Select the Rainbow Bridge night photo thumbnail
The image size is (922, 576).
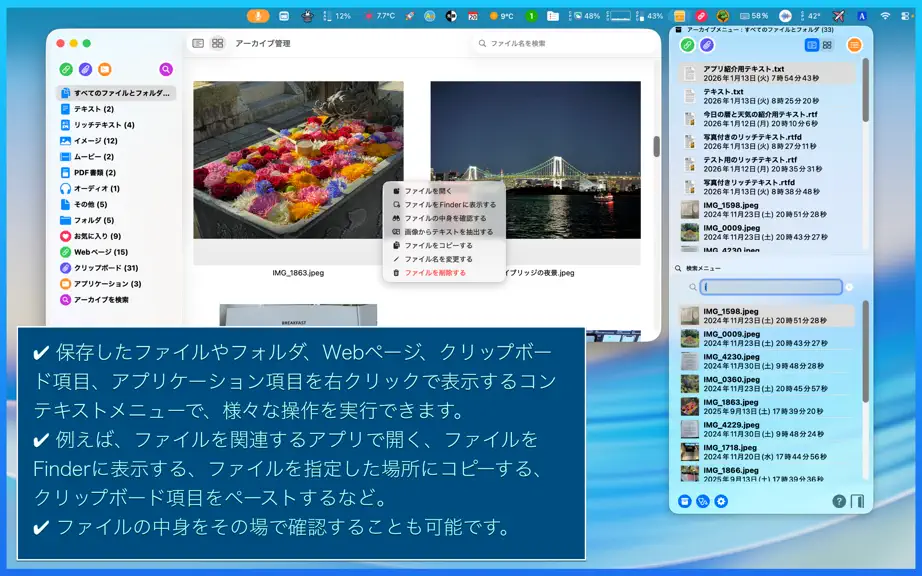535,160
